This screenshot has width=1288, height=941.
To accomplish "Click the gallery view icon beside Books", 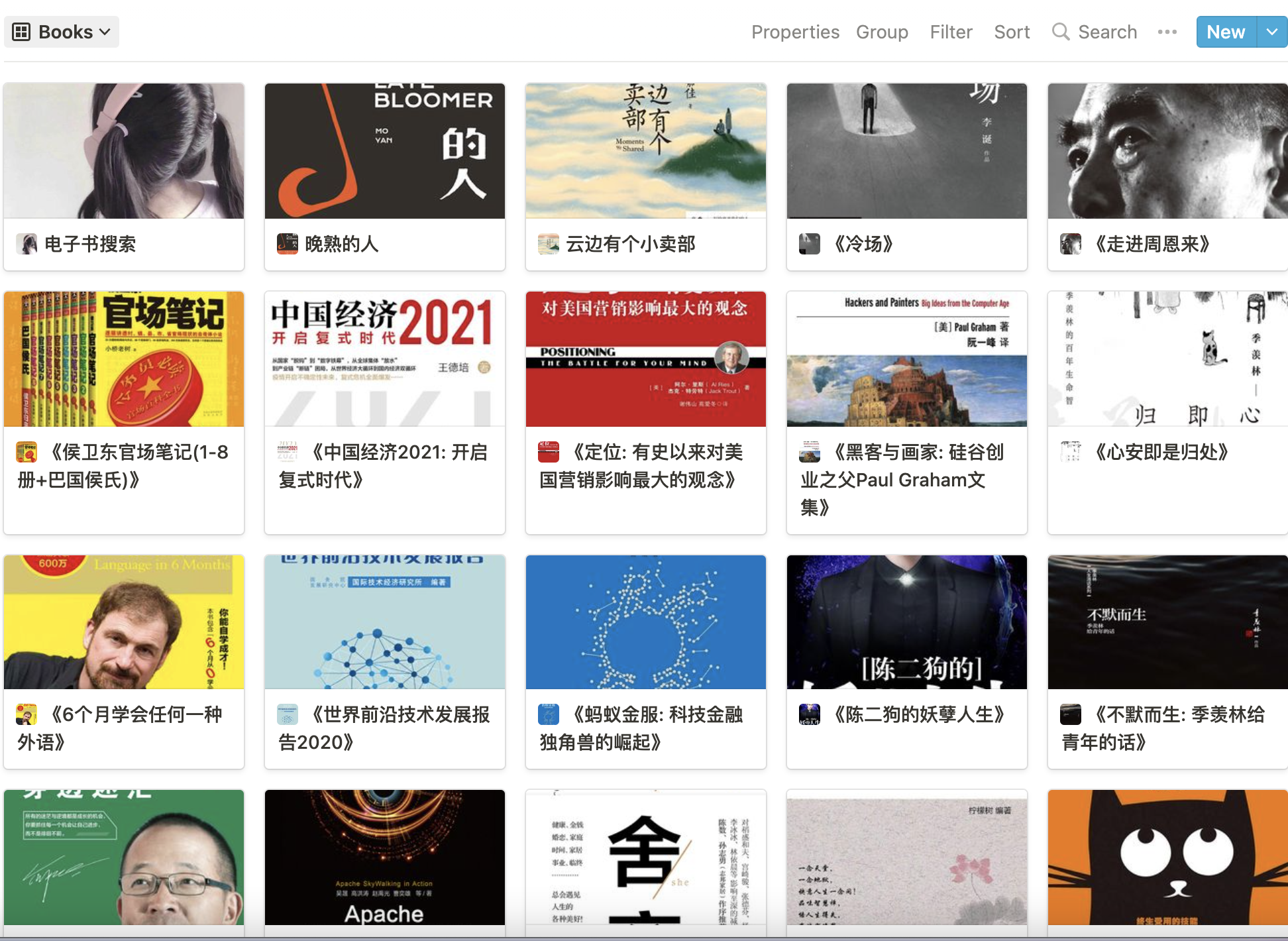I will coord(22,31).
